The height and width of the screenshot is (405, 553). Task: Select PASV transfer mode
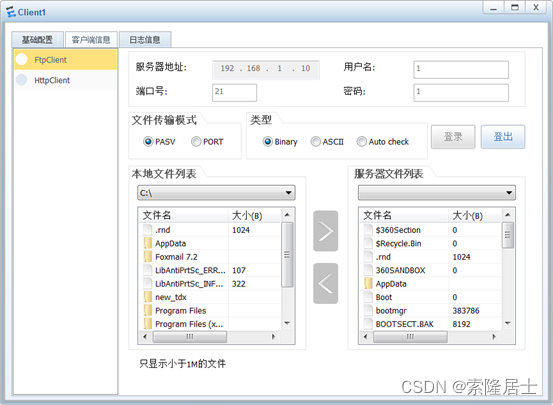[x=148, y=141]
